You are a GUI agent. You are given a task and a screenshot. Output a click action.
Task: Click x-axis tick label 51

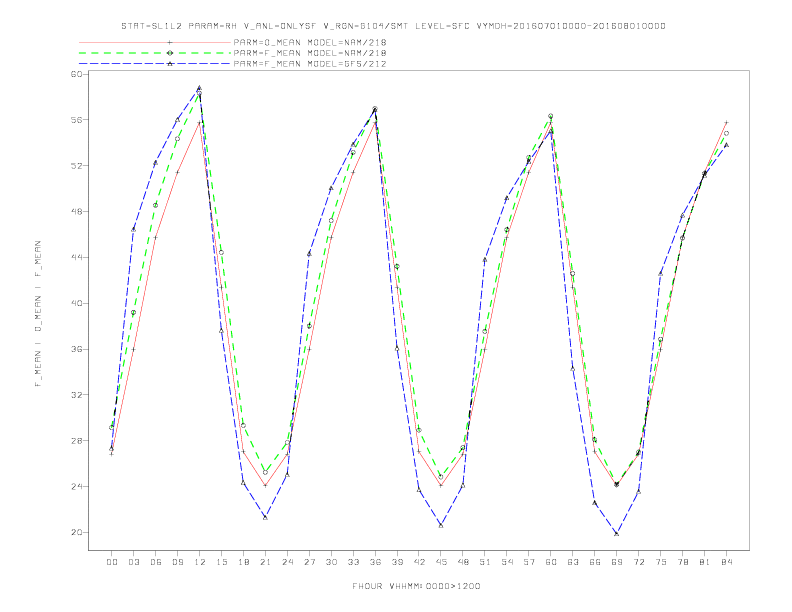(485, 562)
